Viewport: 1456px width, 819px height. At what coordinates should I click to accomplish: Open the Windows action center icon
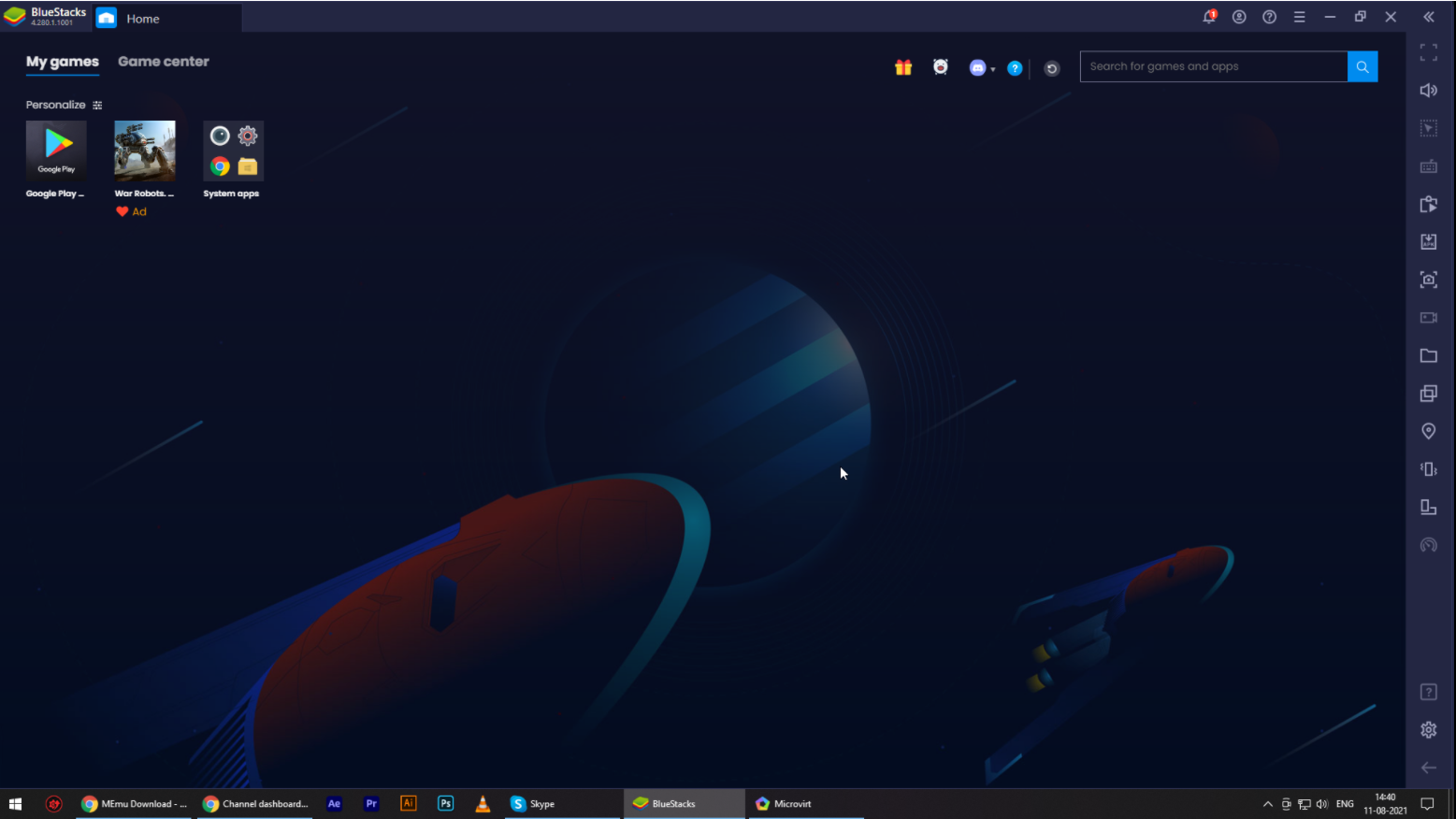pyautogui.click(x=1427, y=804)
